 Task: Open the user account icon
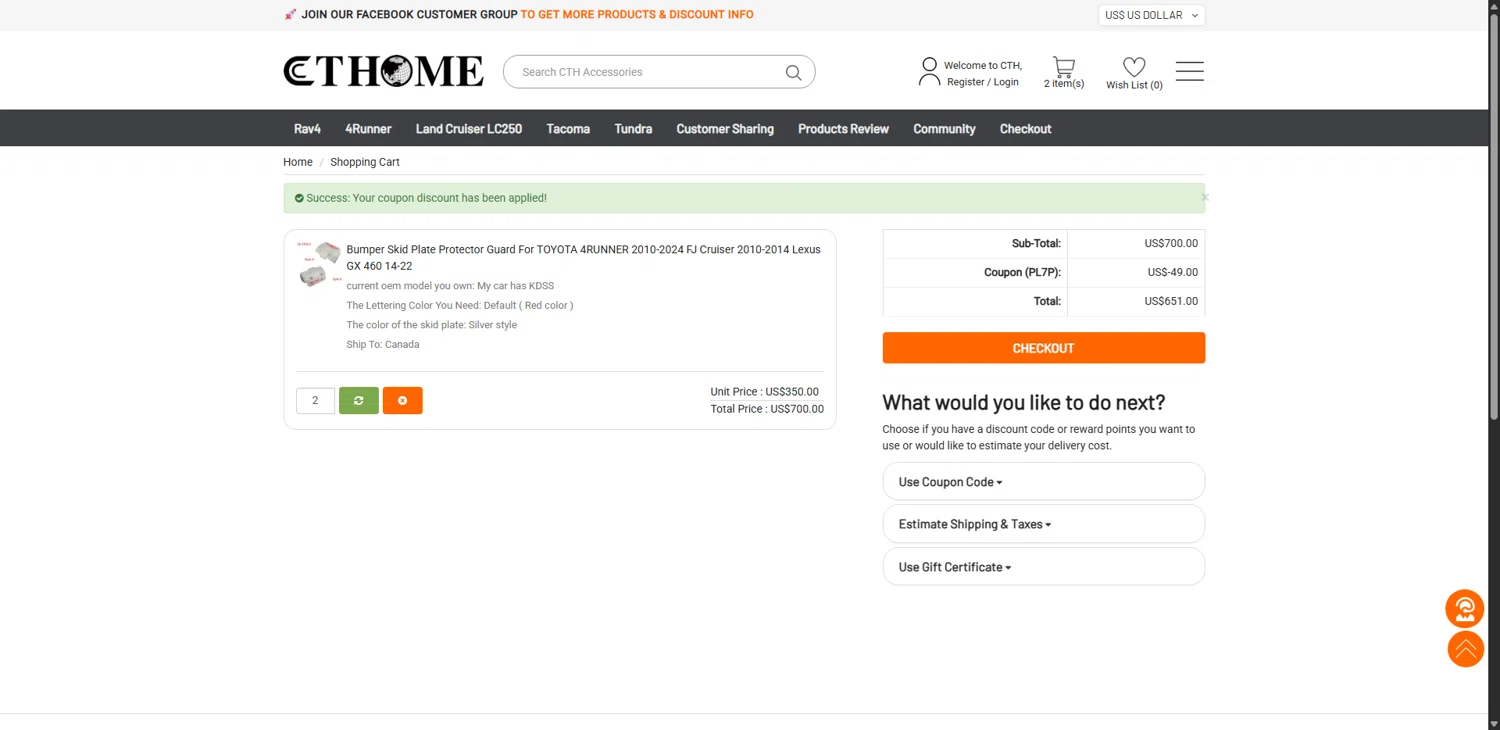click(x=929, y=71)
